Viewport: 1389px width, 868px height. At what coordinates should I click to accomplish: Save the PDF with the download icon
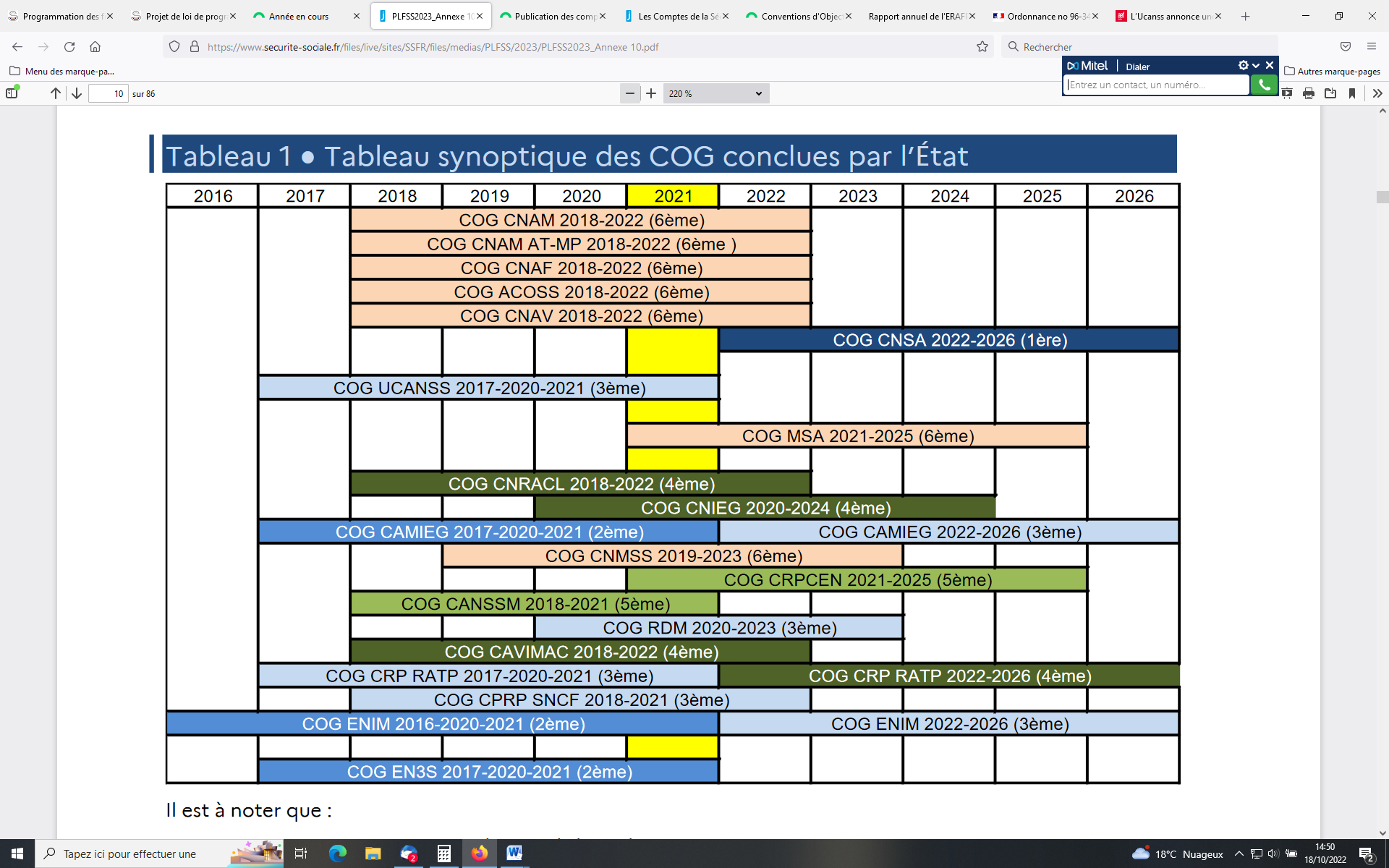1330,93
